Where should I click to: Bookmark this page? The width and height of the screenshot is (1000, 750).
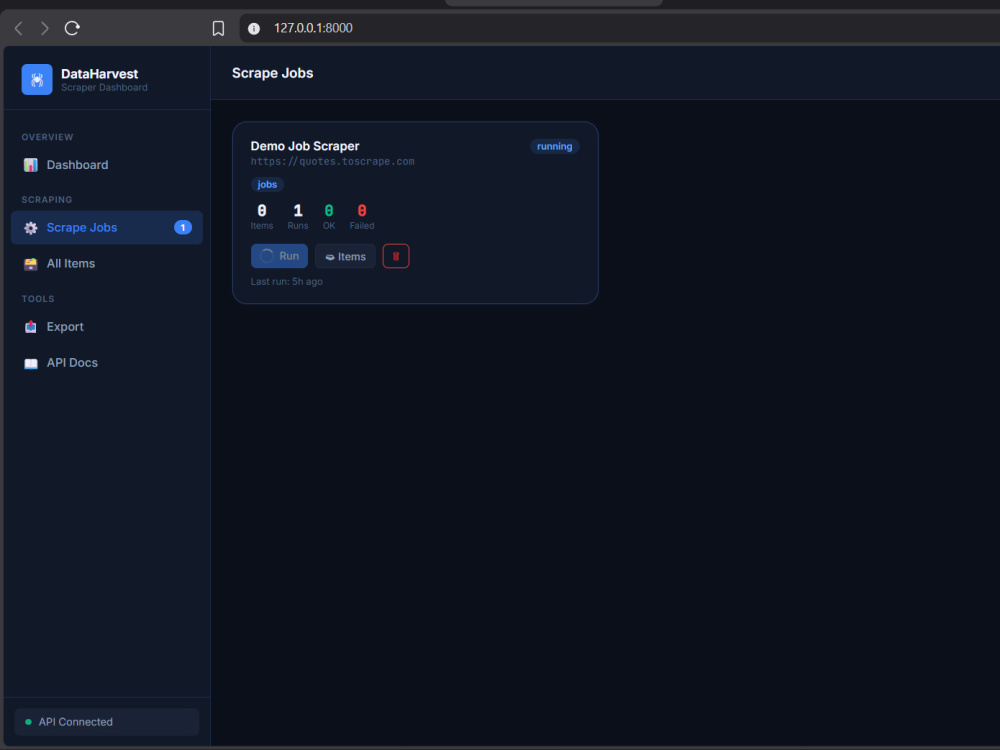point(218,28)
